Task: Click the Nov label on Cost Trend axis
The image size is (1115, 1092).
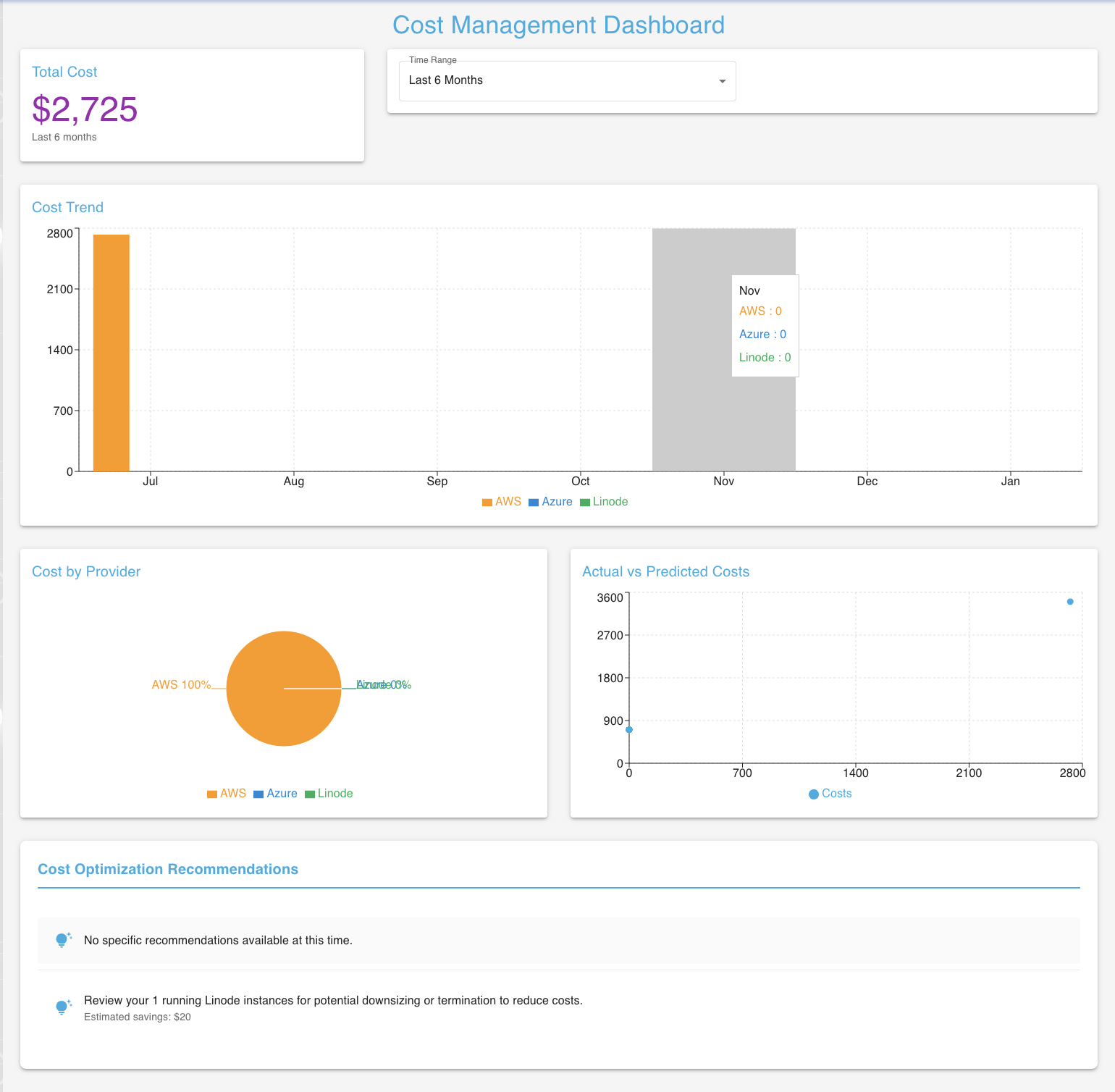Action: click(x=723, y=482)
